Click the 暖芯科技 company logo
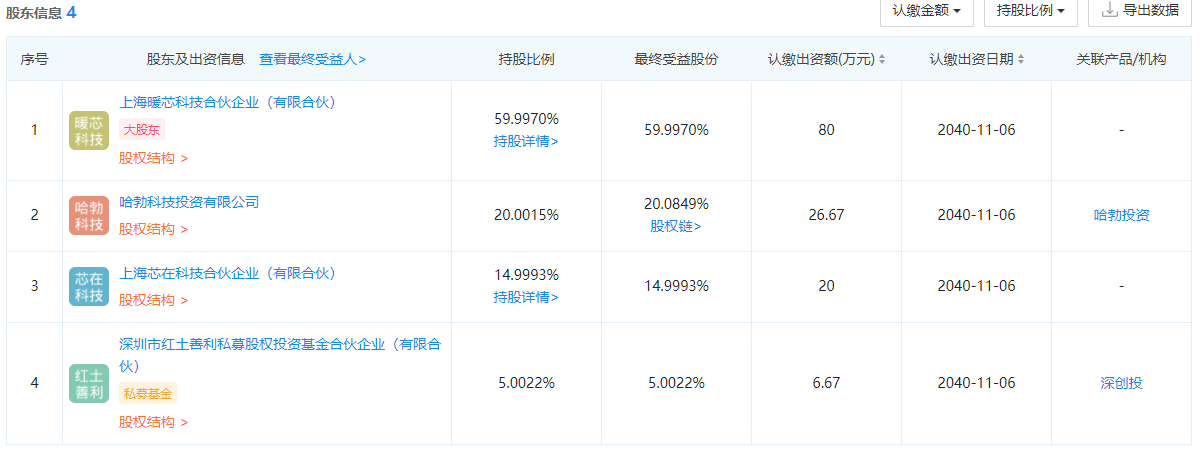Image resolution: width=1204 pixels, height=452 pixels. coord(89,130)
